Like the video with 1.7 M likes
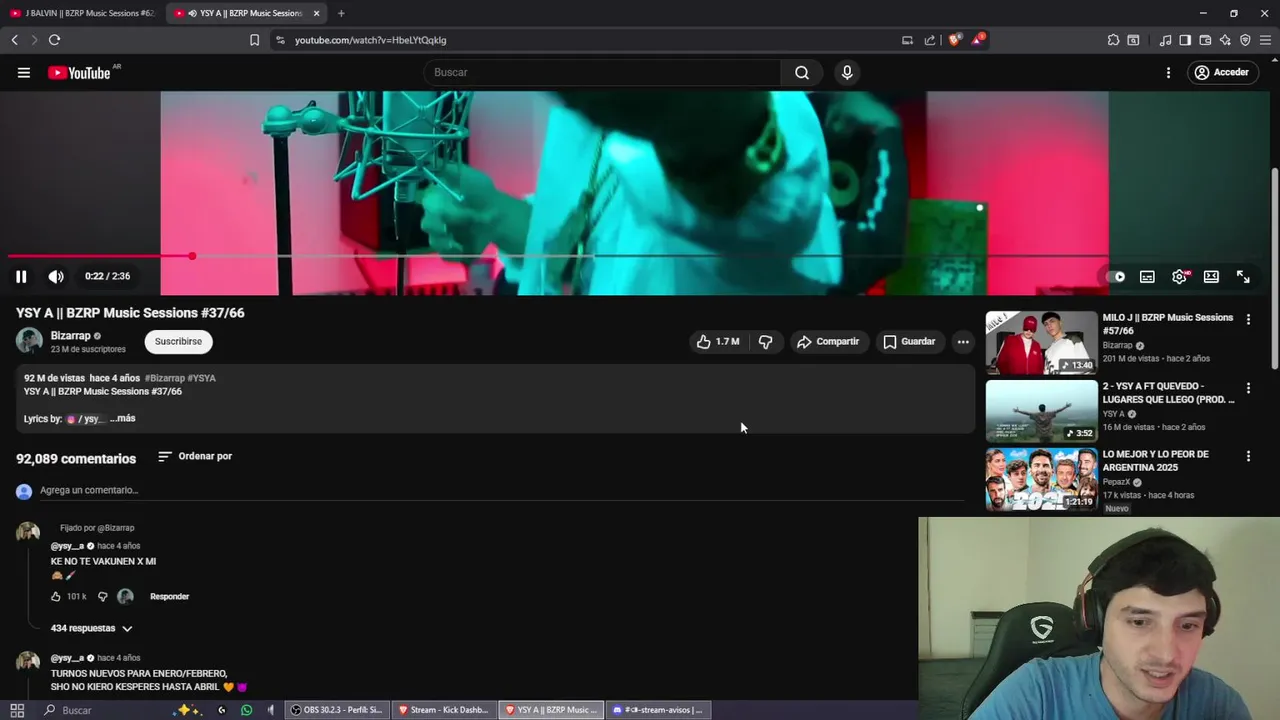 [x=718, y=342]
